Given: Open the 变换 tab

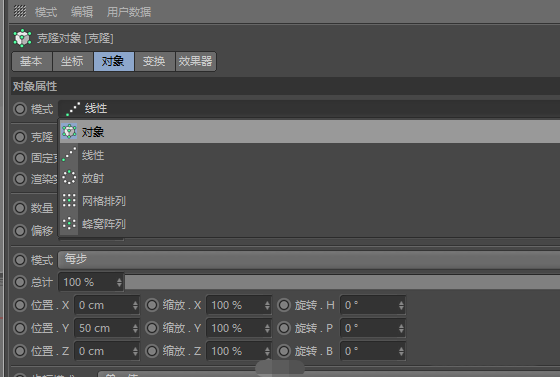Looking at the screenshot, I should [x=154, y=61].
